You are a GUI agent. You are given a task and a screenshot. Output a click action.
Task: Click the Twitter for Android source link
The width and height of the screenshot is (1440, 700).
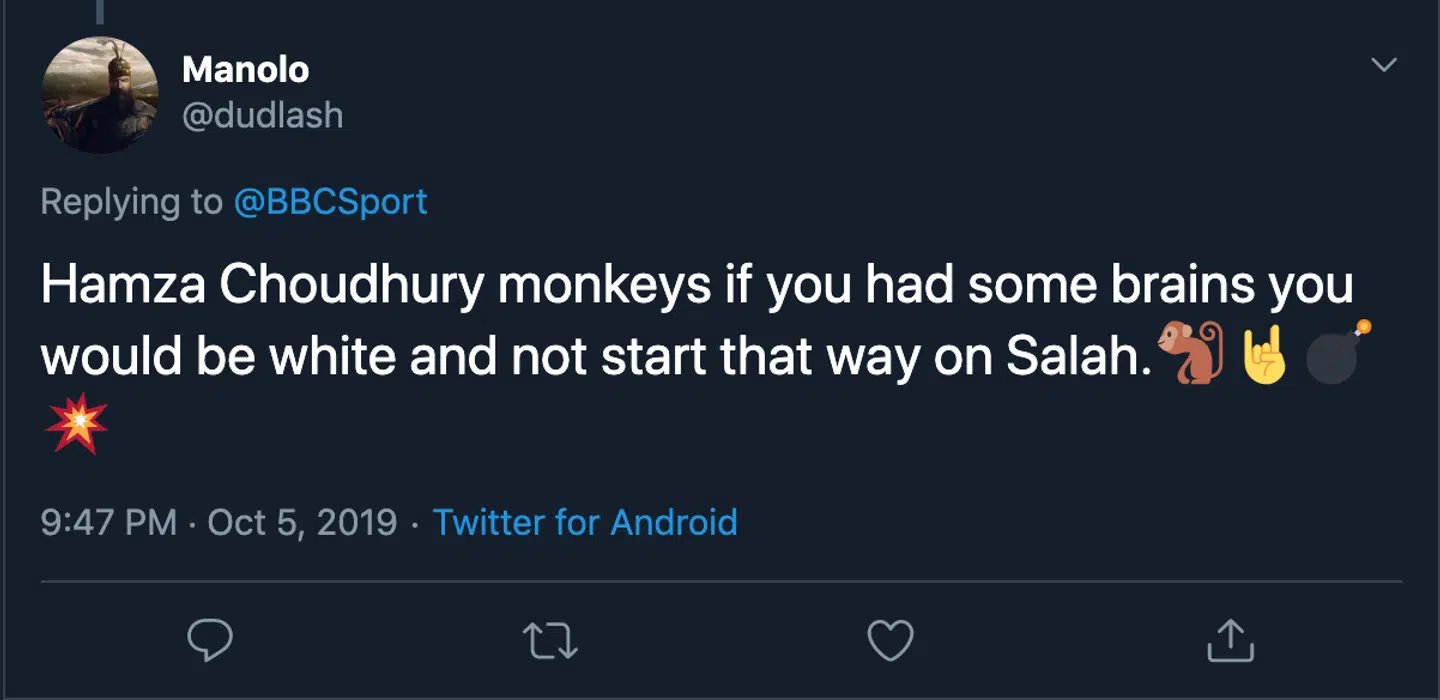585,522
